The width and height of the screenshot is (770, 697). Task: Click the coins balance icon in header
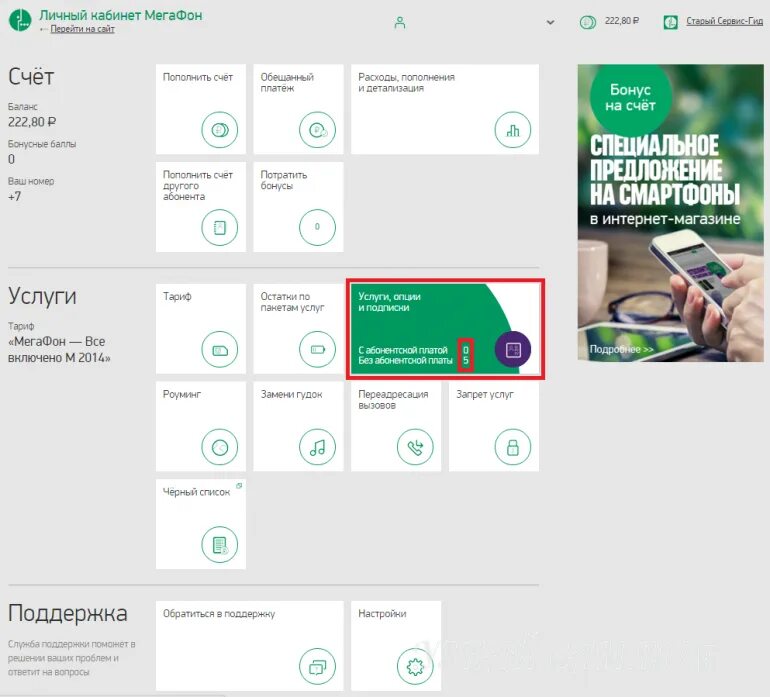pyautogui.click(x=588, y=22)
